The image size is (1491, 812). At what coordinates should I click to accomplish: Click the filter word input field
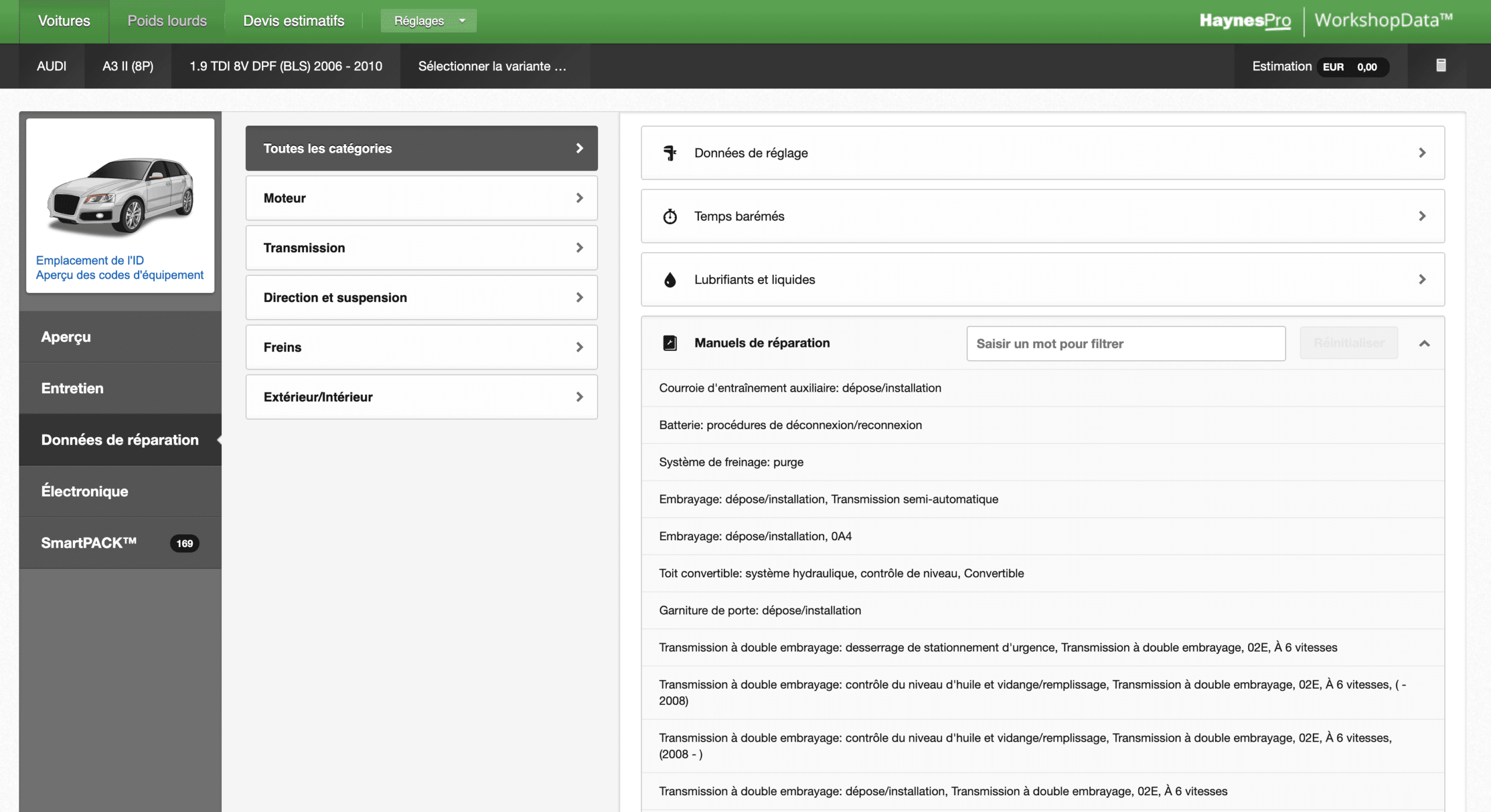tap(1125, 343)
